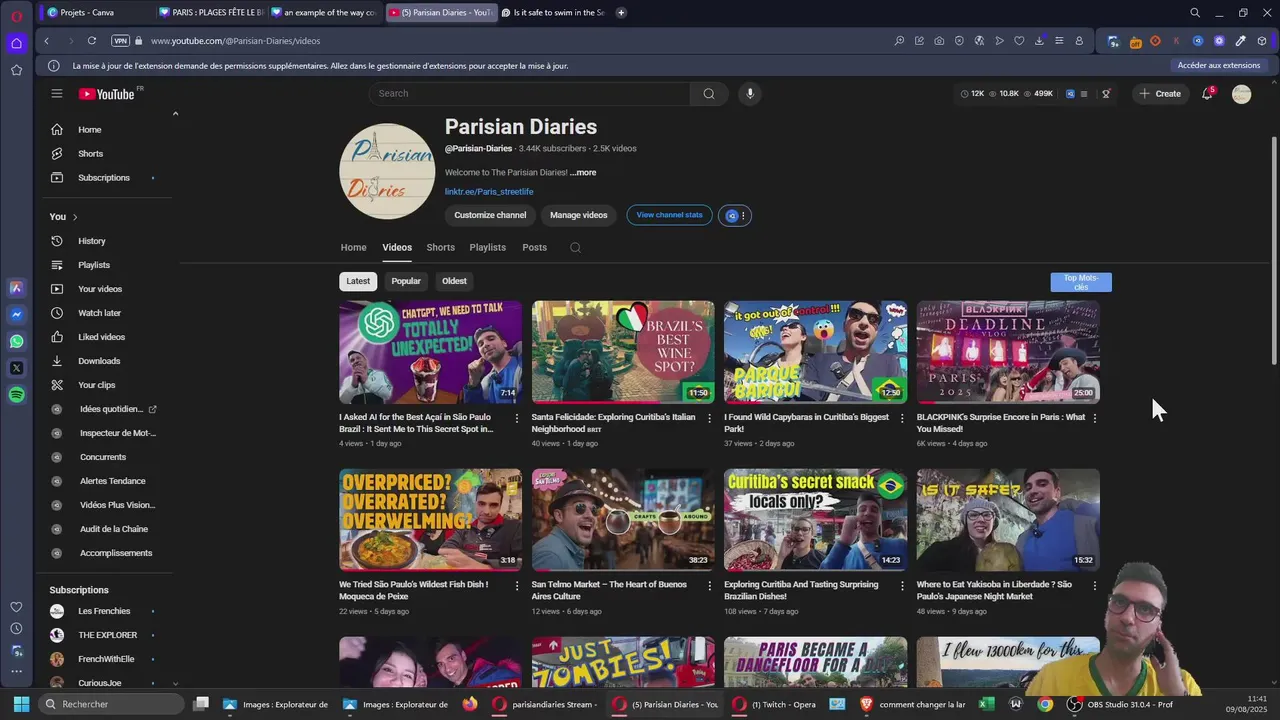Click in the YouTube search field
Screen dimensions: 1280x720
coord(529,93)
